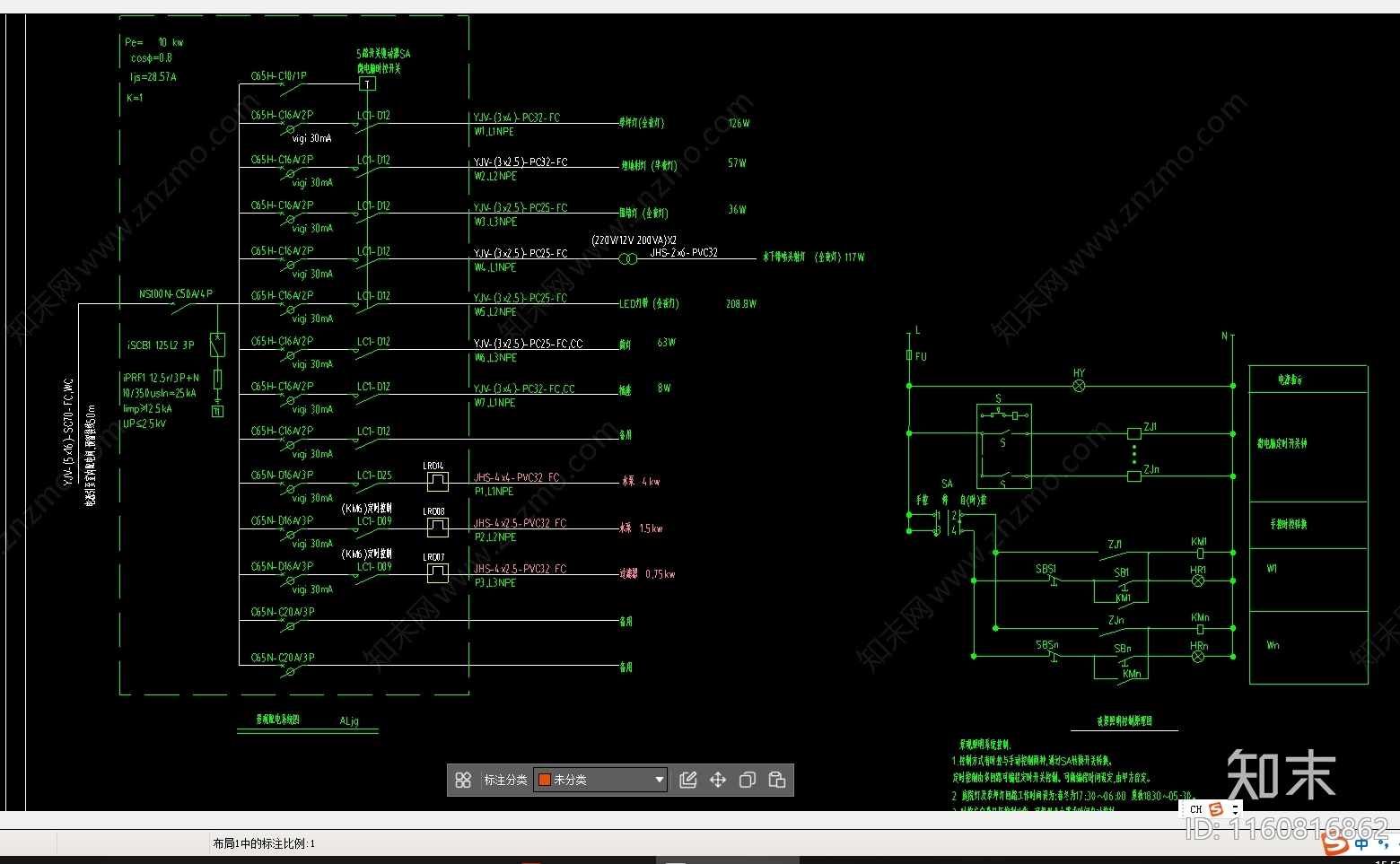Image resolution: width=1400 pixels, height=864 pixels.
Task: Click the 'ALjg' panel name text
Action: pos(349,721)
